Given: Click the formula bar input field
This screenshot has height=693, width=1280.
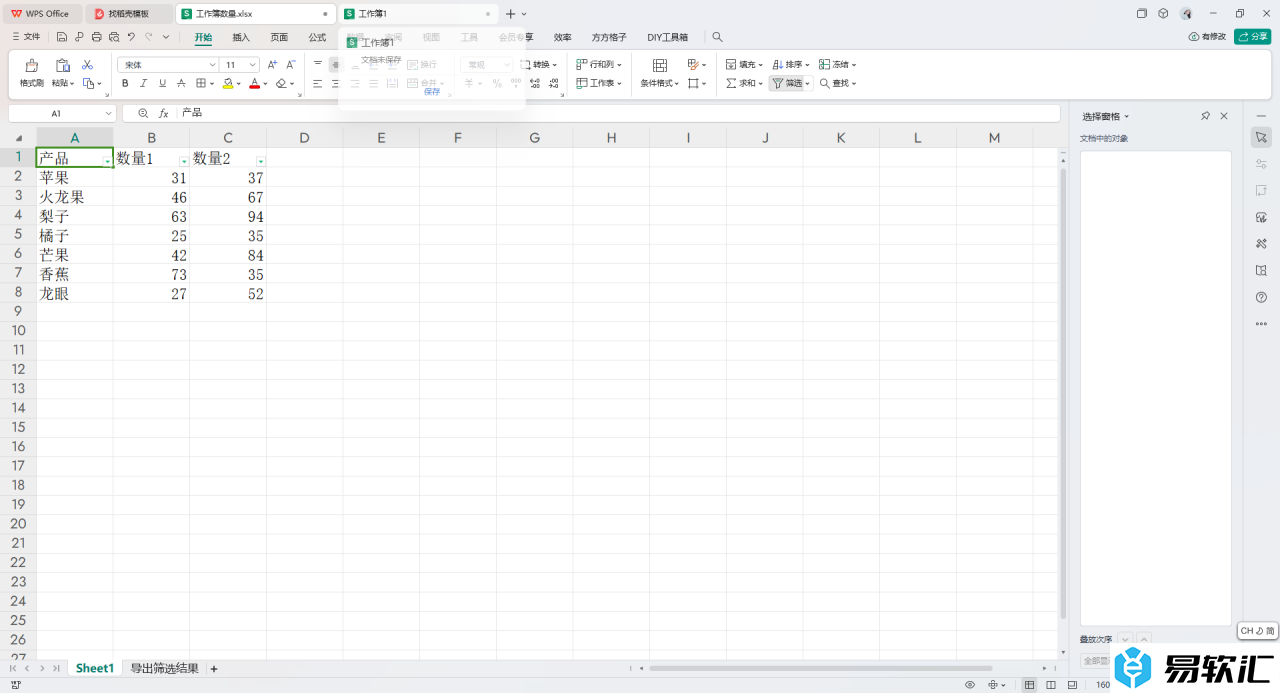Looking at the screenshot, I should (x=617, y=114).
